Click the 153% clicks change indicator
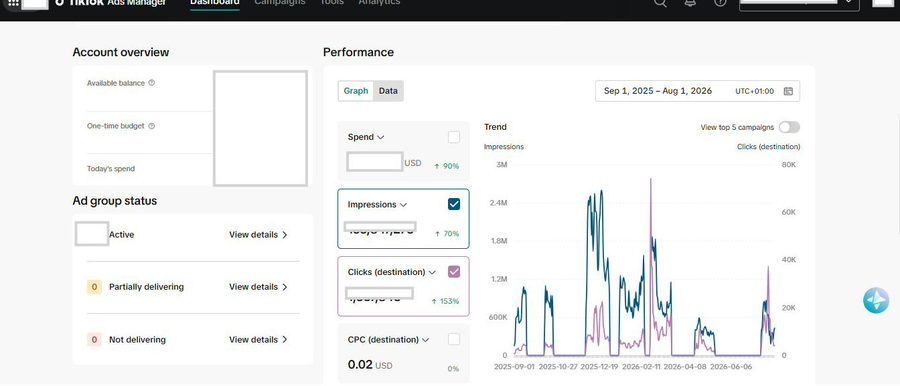 (x=445, y=301)
